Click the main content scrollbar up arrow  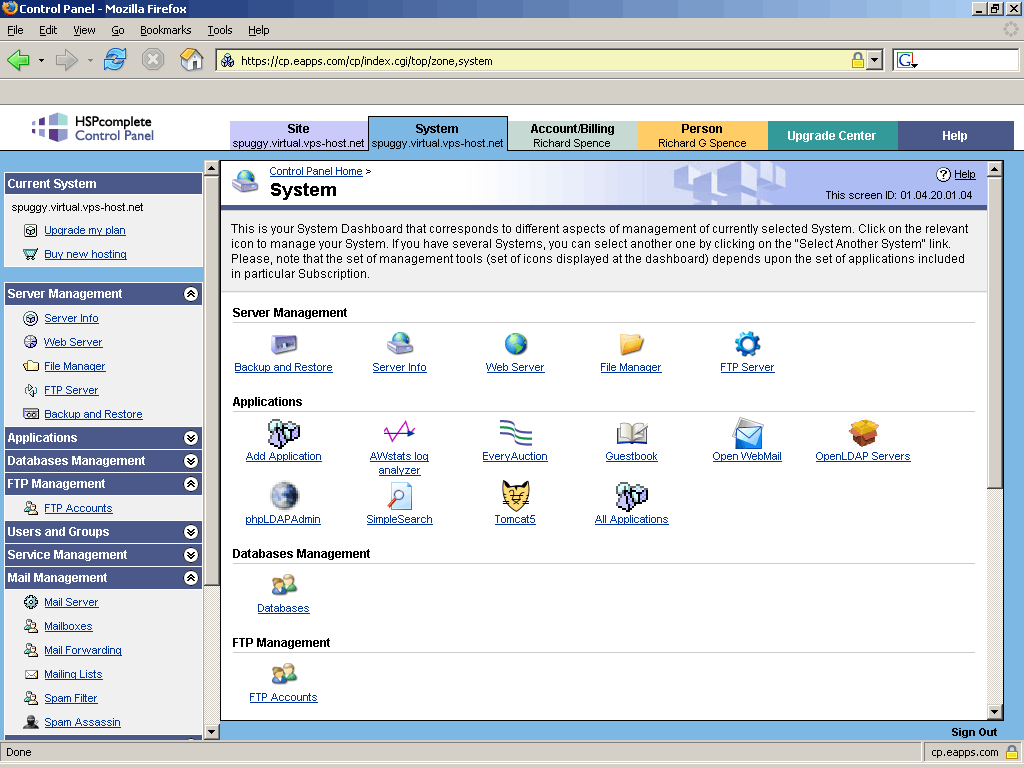(x=995, y=169)
